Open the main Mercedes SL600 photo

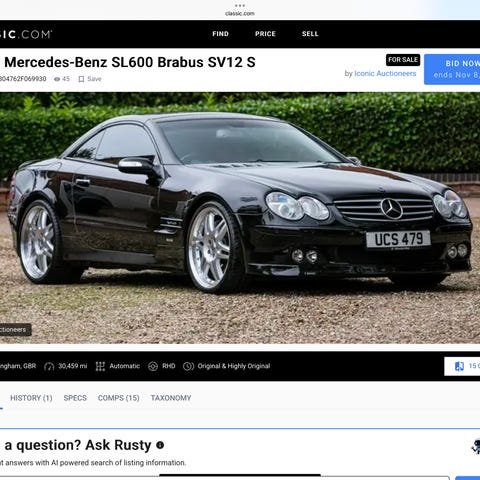click(240, 218)
